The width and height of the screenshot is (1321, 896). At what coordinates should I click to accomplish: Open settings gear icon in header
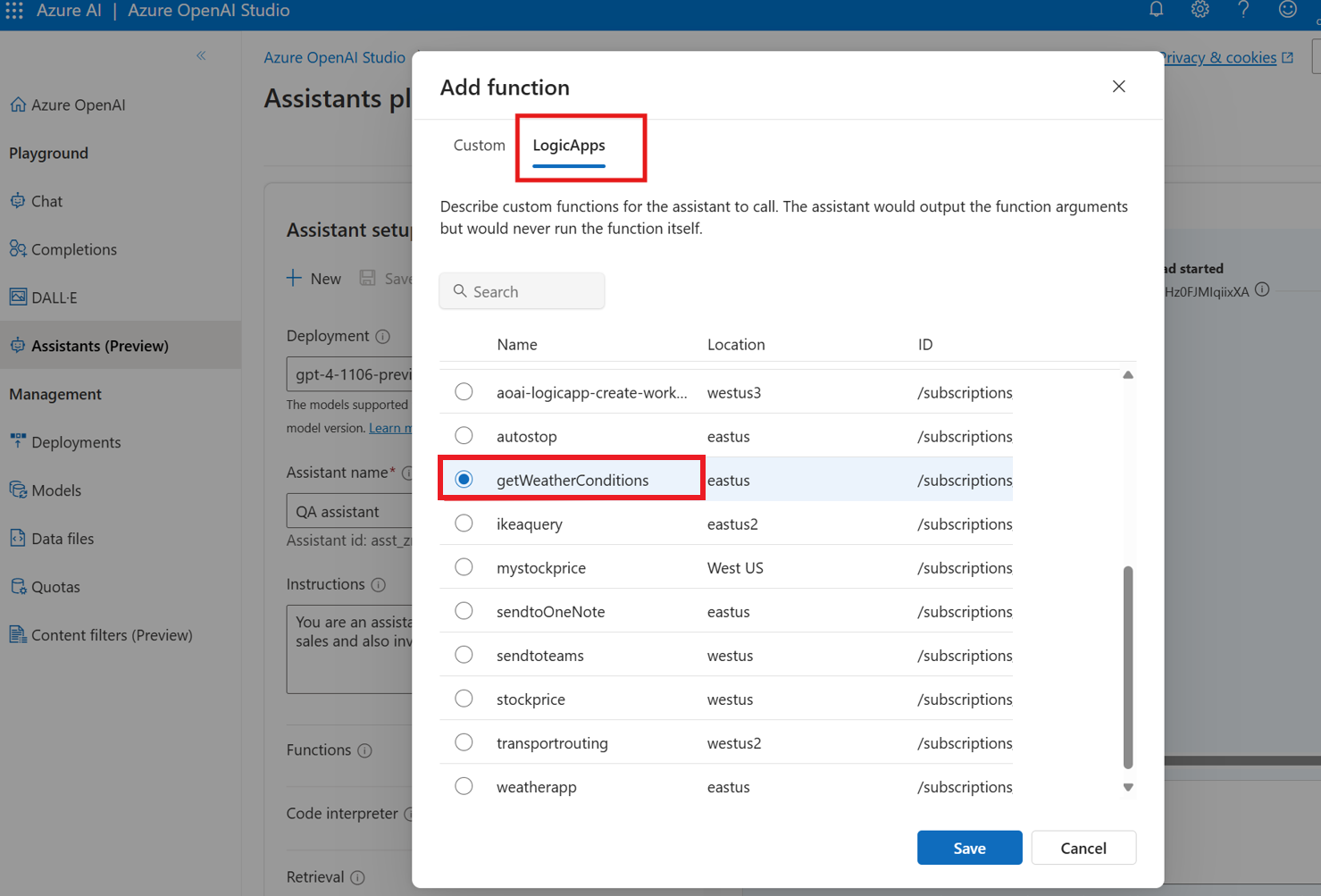tap(1200, 10)
